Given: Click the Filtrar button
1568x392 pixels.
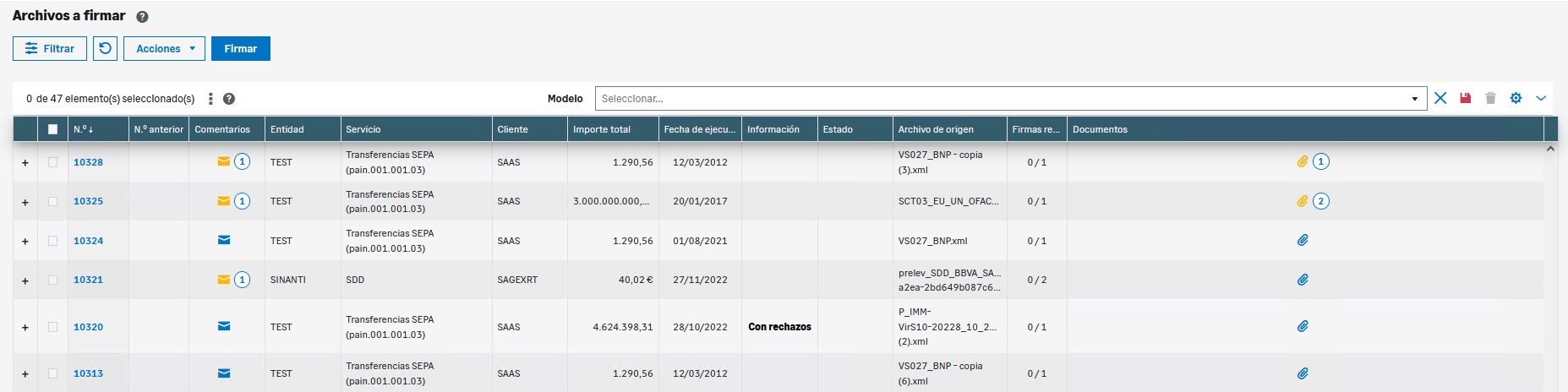Looking at the screenshot, I should tap(50, 48).
